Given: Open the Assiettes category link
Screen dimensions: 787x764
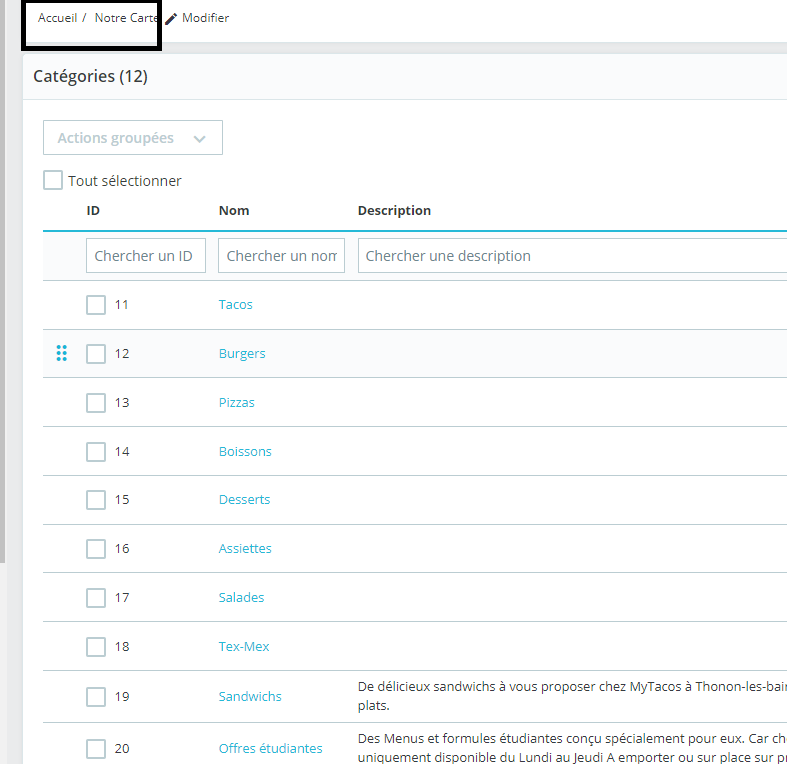Looking at the screenshot, I should click(245, 549).
